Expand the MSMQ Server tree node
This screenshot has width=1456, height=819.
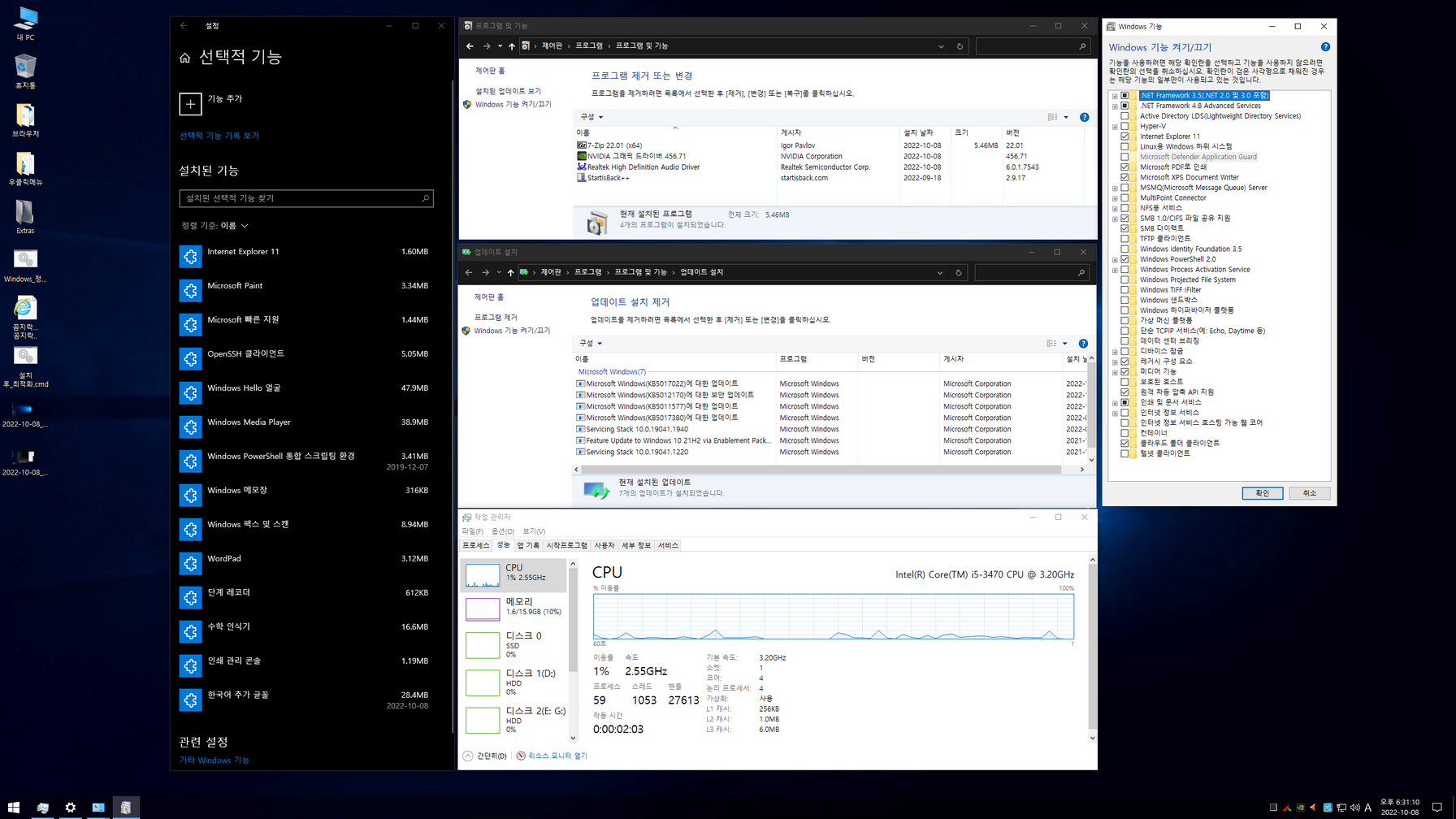[x=1115, y=188]
